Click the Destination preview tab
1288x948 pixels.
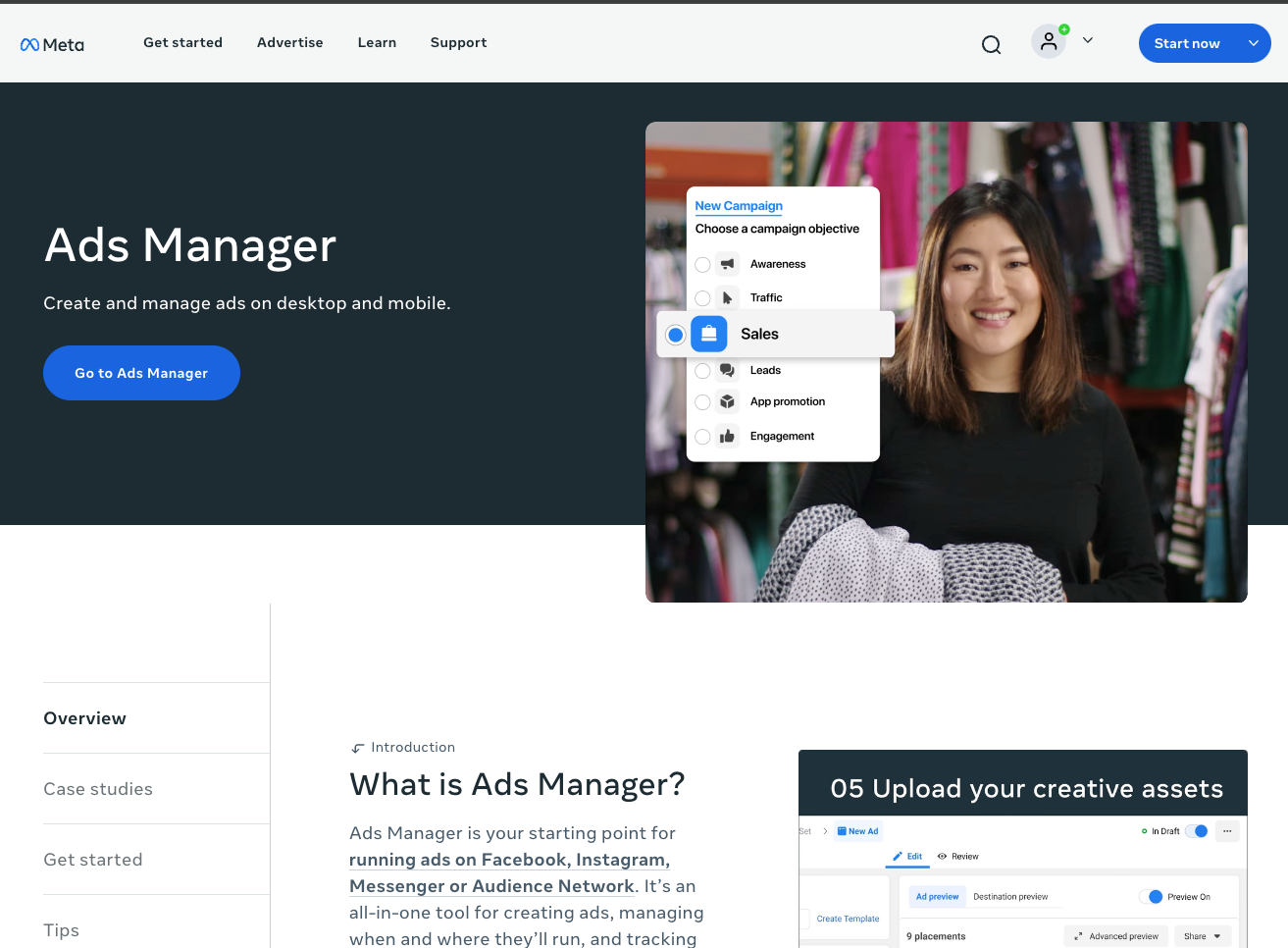click(1010, 897)
